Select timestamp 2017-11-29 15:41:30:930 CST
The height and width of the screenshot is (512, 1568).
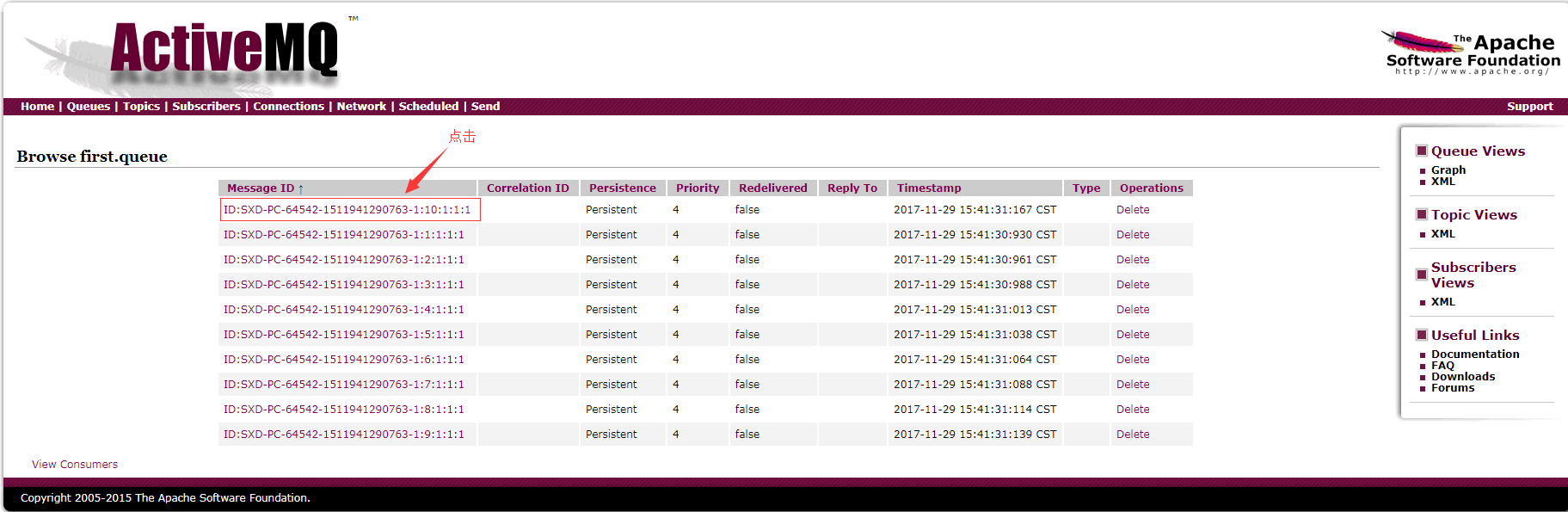click(975, 234)
